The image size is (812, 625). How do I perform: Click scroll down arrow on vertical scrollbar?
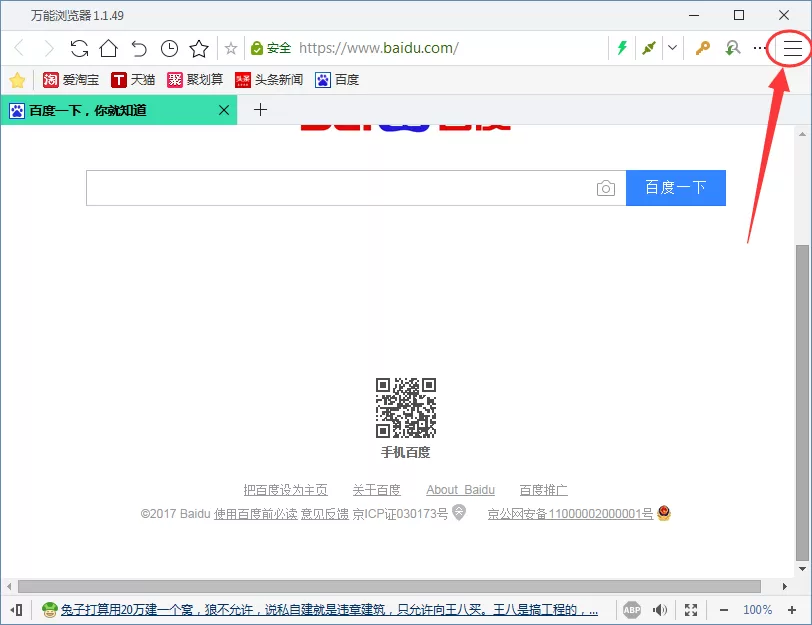(802, 569)
